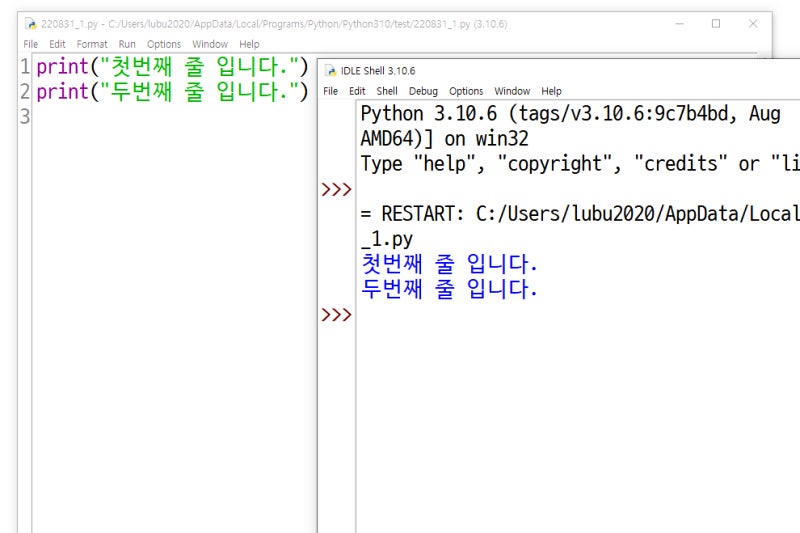Screen dimensions: 800x533
Task: Click code line 2 print statement
Action: pyautogui.click(x=172, y=92)
